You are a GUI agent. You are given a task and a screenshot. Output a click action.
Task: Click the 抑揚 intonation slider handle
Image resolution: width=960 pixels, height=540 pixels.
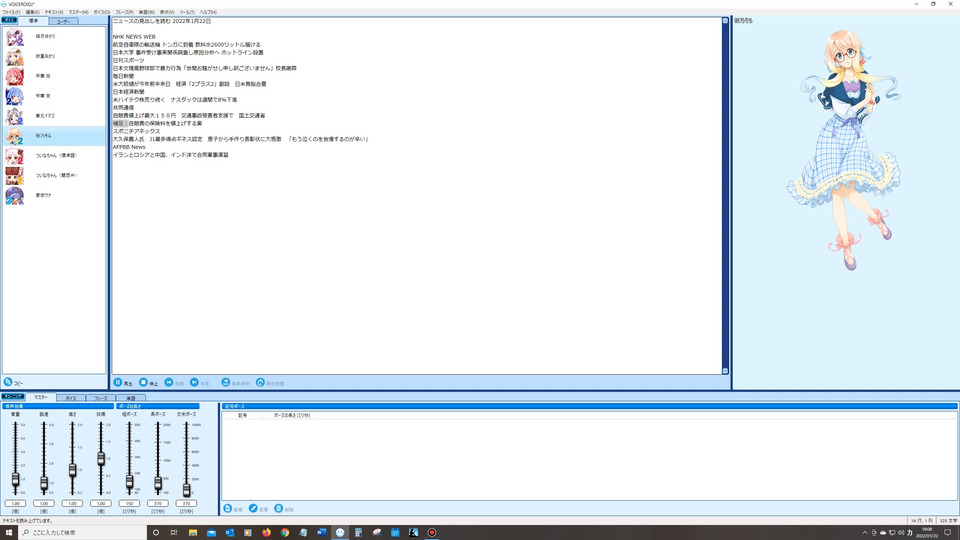101,459
